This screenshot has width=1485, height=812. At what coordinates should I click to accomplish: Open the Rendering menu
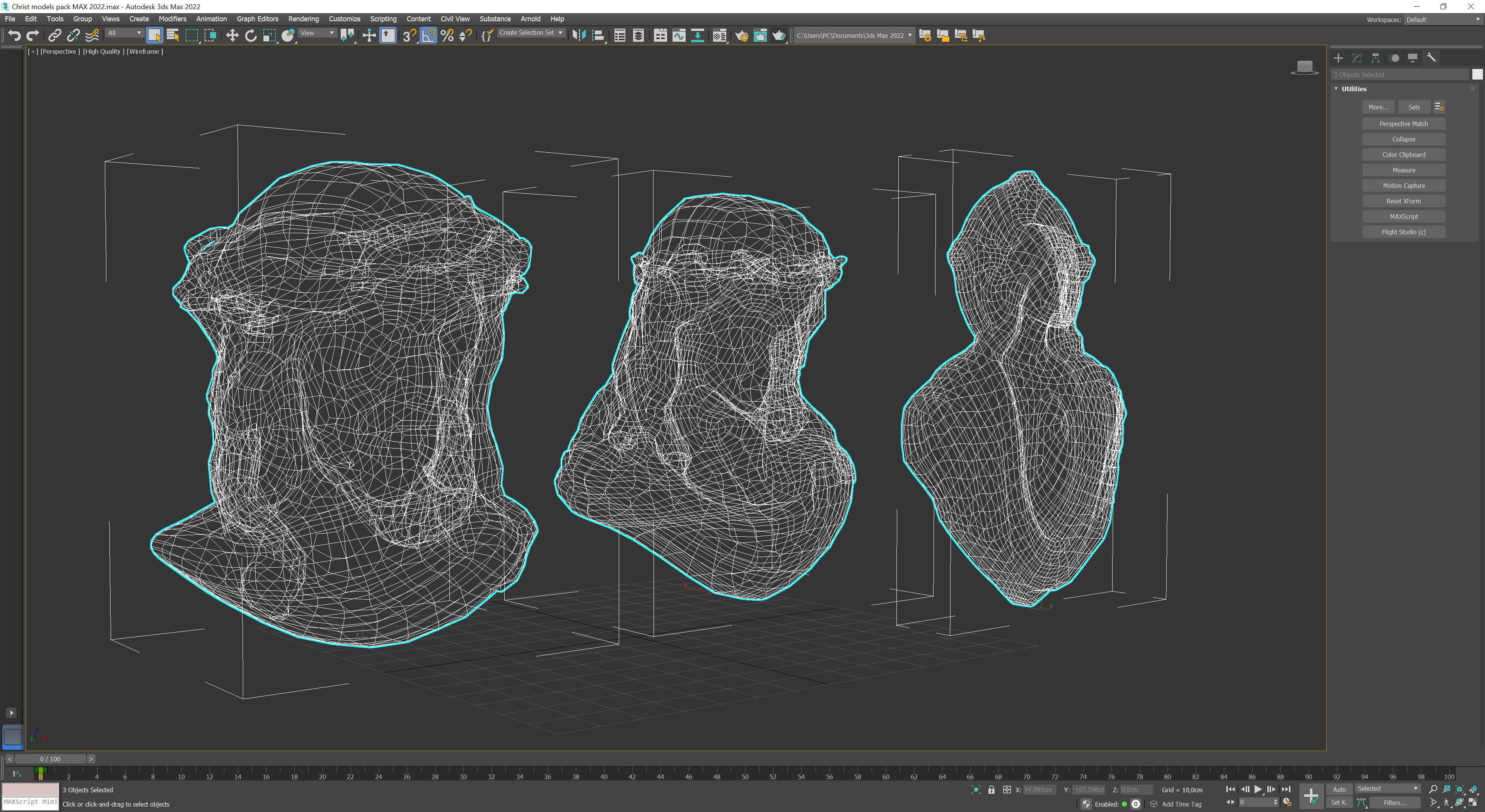303,19
